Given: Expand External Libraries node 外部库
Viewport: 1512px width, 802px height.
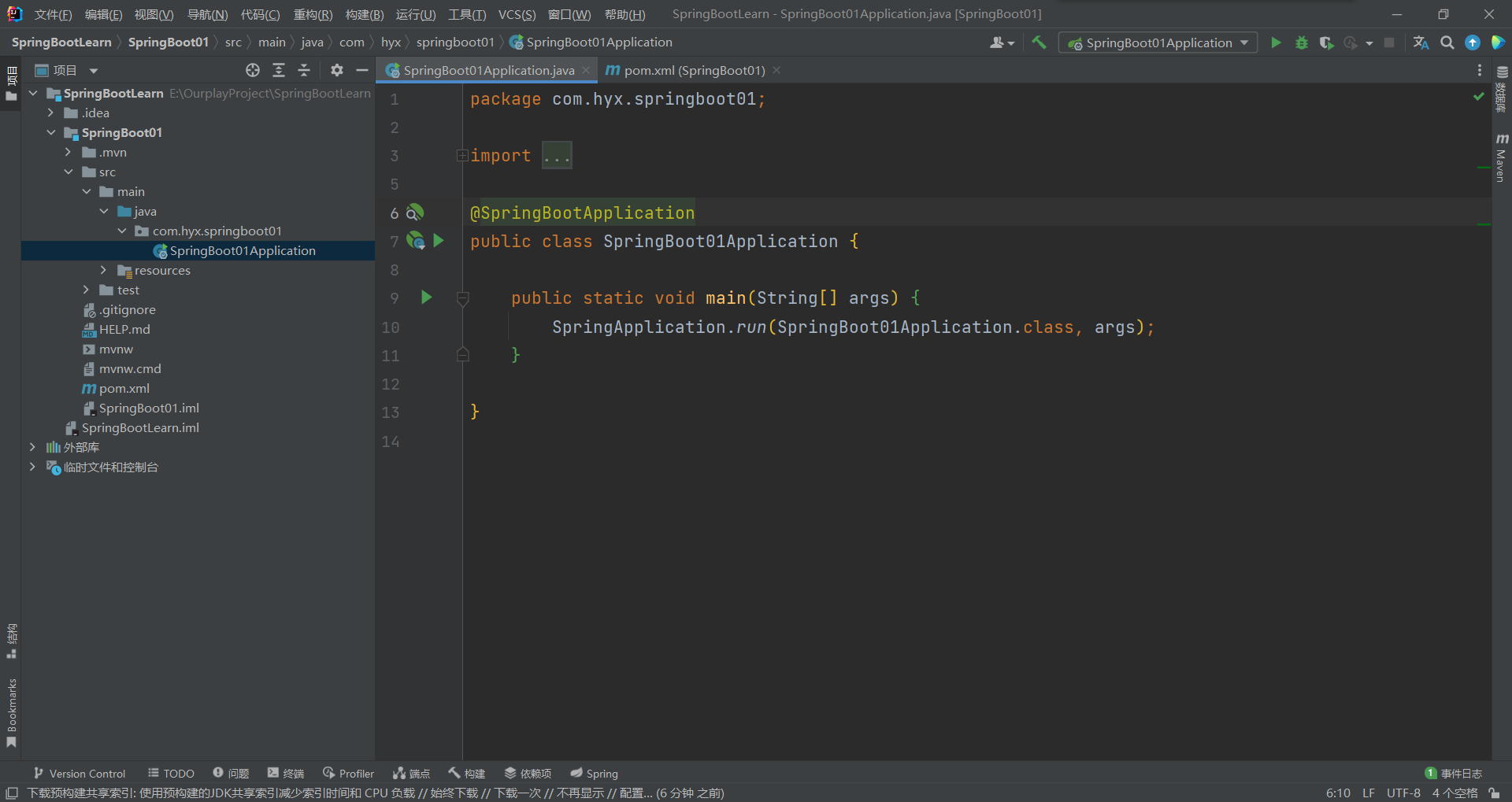Looking at the screenshot, I should [x=32, y=447].
